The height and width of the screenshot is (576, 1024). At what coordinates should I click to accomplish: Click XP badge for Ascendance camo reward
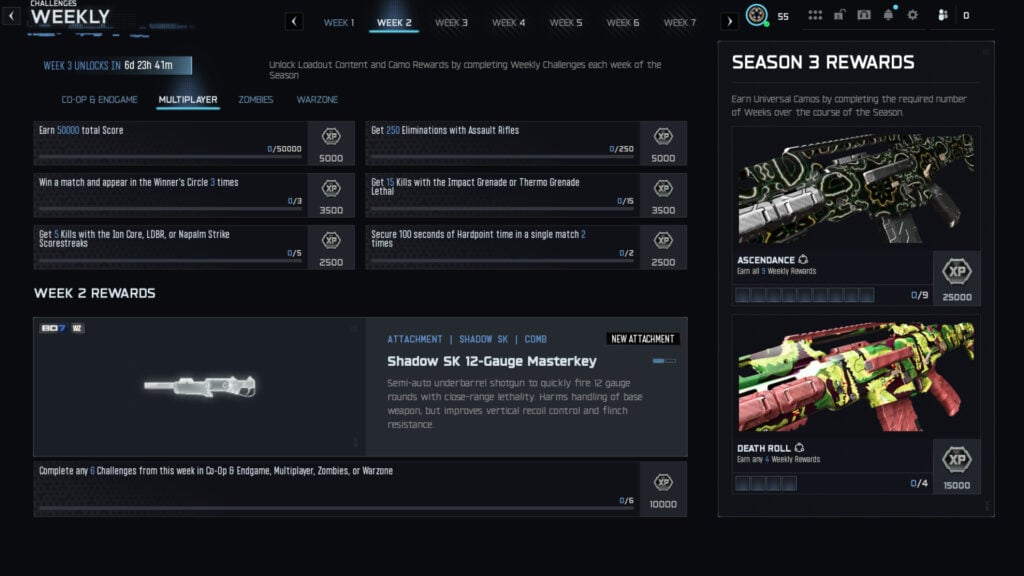pos(957,278)
